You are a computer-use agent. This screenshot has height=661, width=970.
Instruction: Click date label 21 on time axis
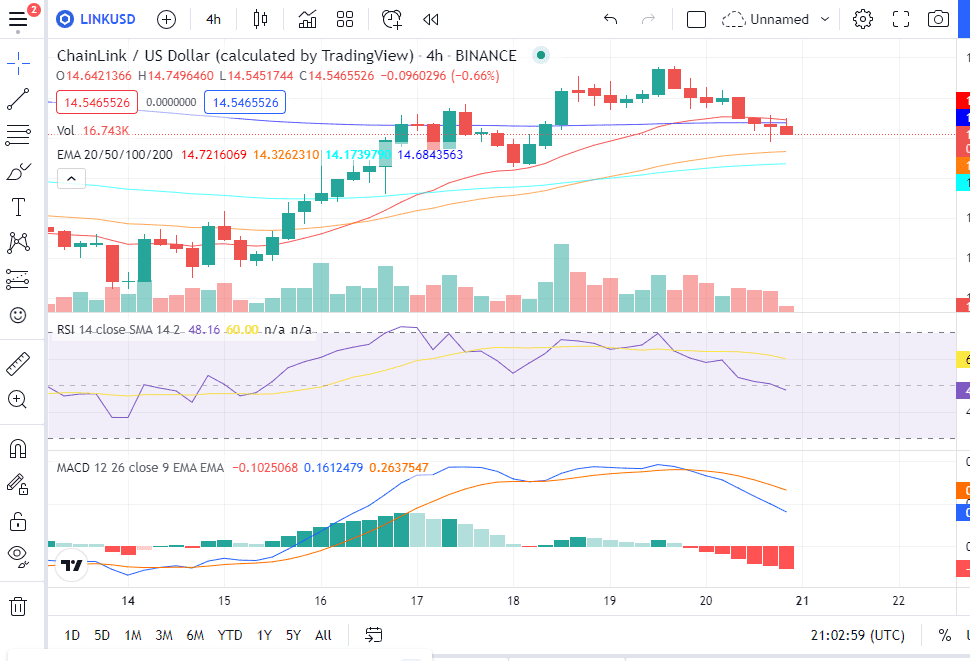coord(802,600)
